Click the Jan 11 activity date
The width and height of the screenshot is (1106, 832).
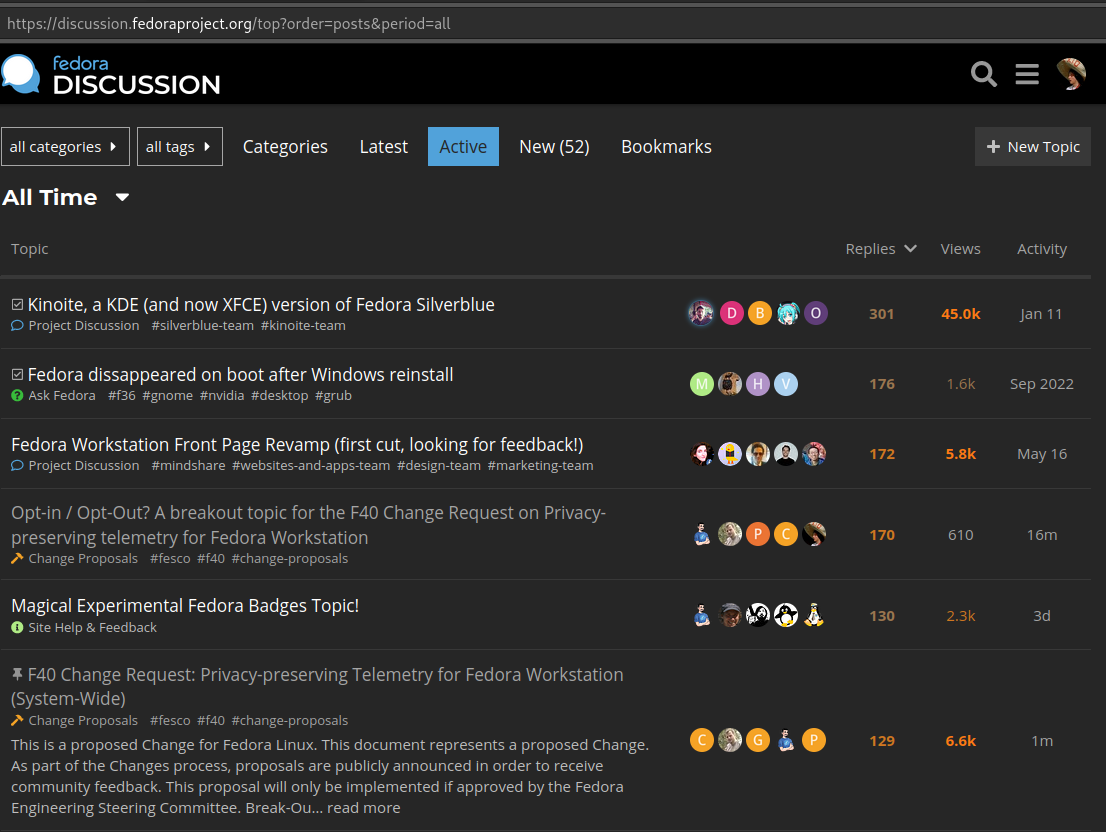pyautogui.click(x=1041, y=314)
